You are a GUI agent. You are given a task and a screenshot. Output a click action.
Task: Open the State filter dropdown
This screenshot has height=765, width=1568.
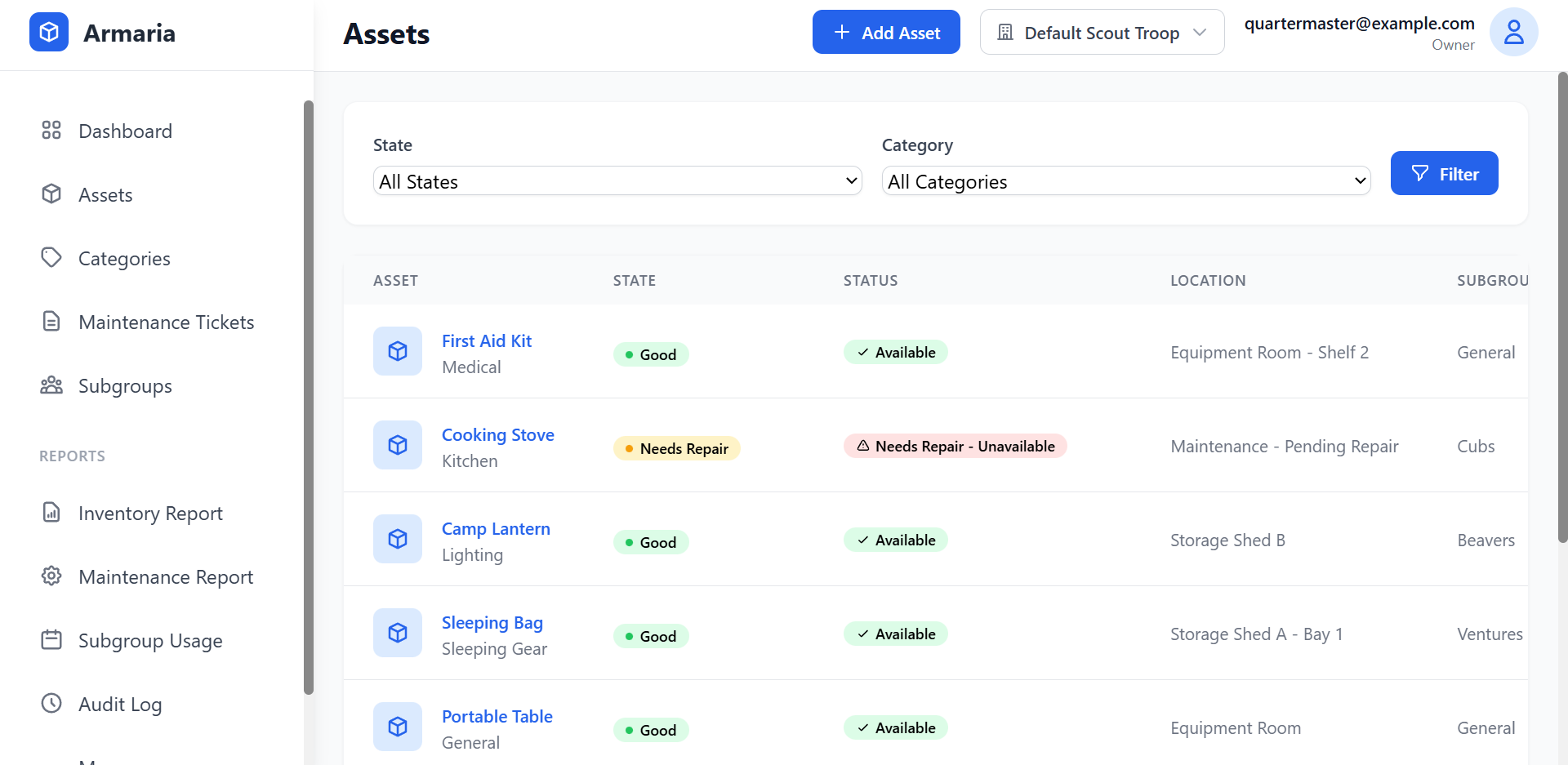tap(617, 180)
